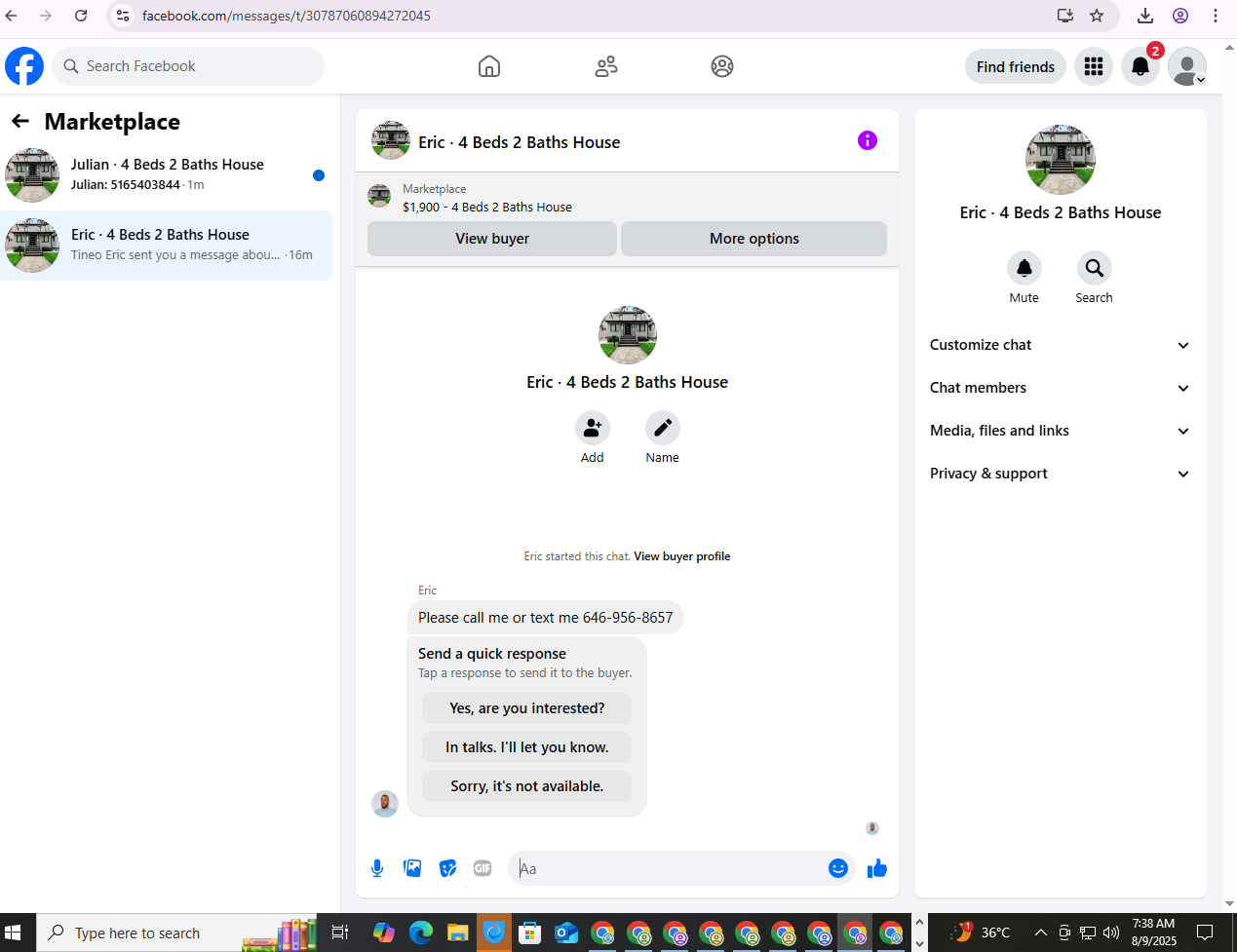Open File Explorer from the taskbar
This screenshot has width=1237, height=952.
pos(457,933)
